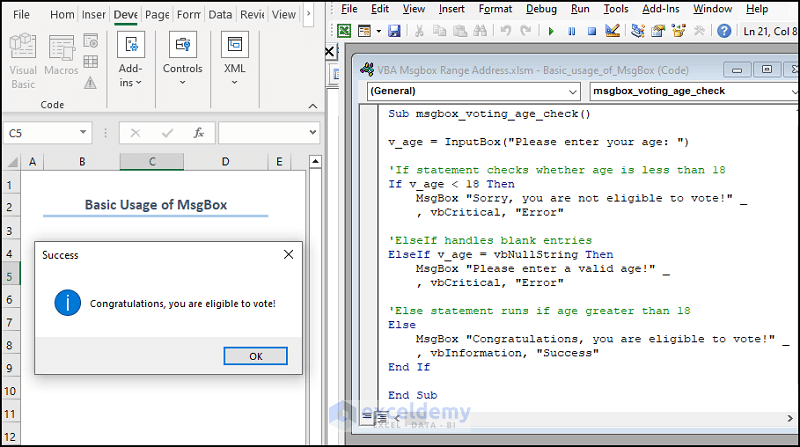The image size is (800, 447).
Task: Click the Macros ribbon button
Action: pos(61,55)
